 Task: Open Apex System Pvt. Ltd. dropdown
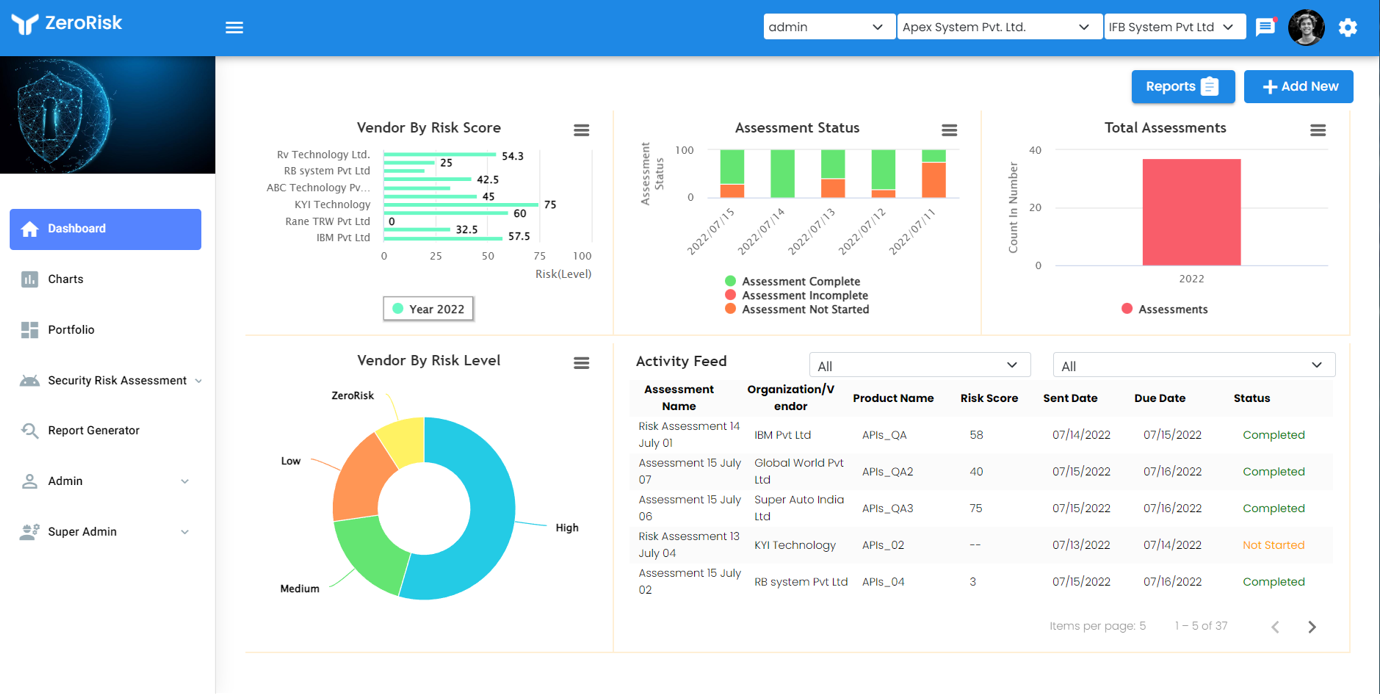click(x=999, y=27)
